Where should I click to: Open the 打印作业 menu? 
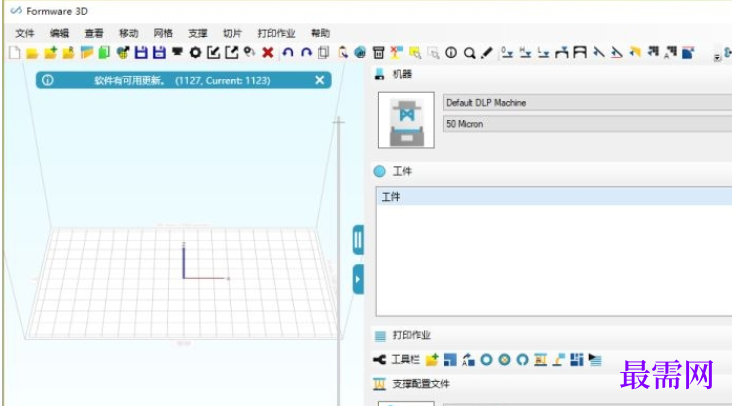[x=276, y=33]
